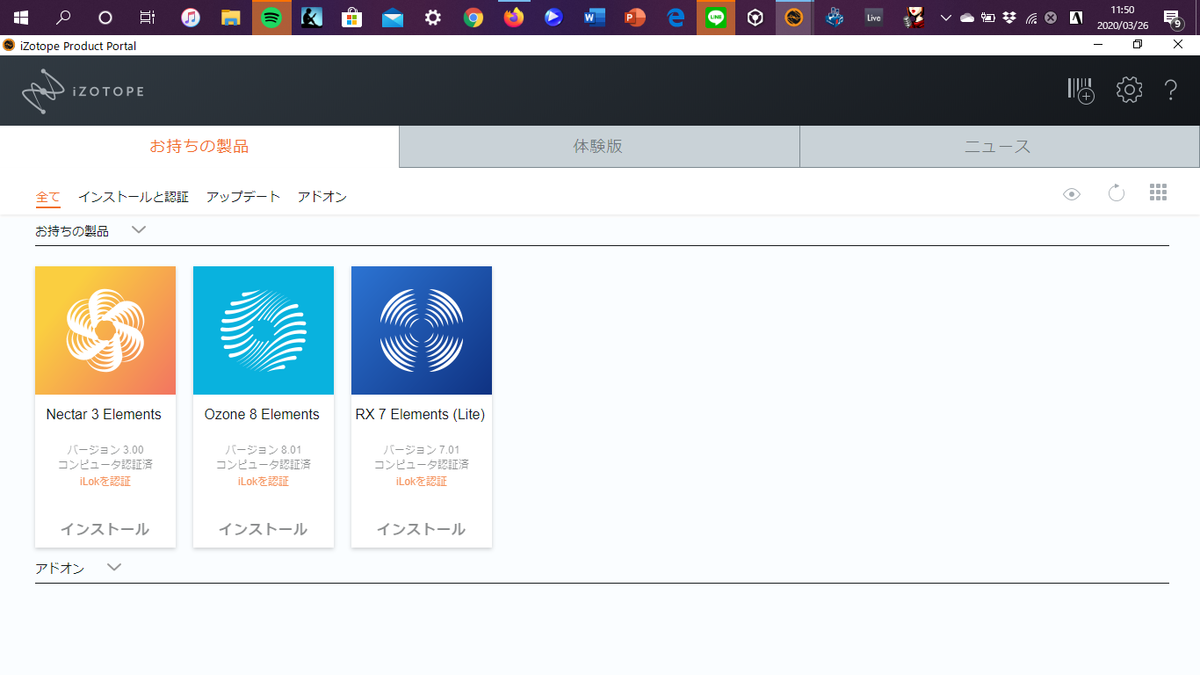
Task: Open Ableton Live from the taskbar
Action: tap(874, 17)
